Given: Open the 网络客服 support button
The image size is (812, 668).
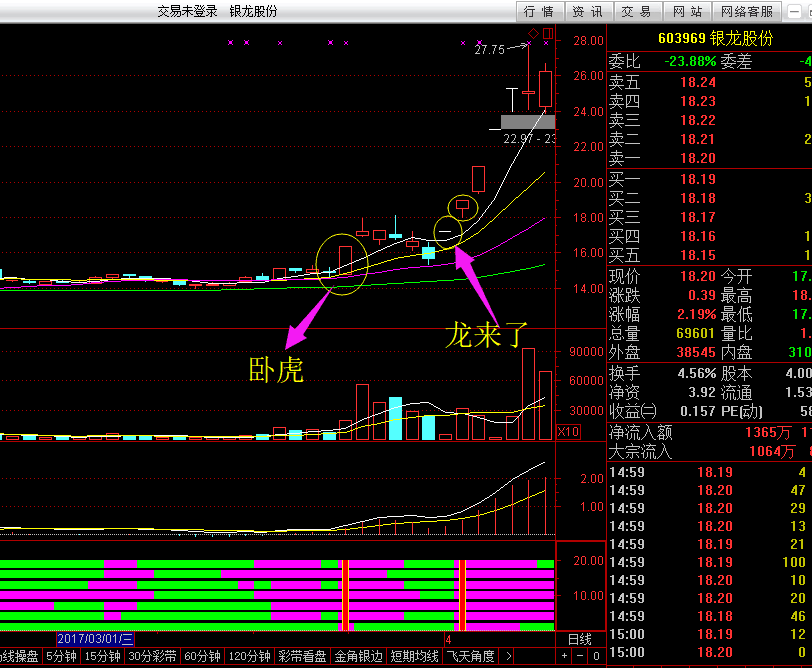Looking at the screenshot, I should click(x=747, y=11).
